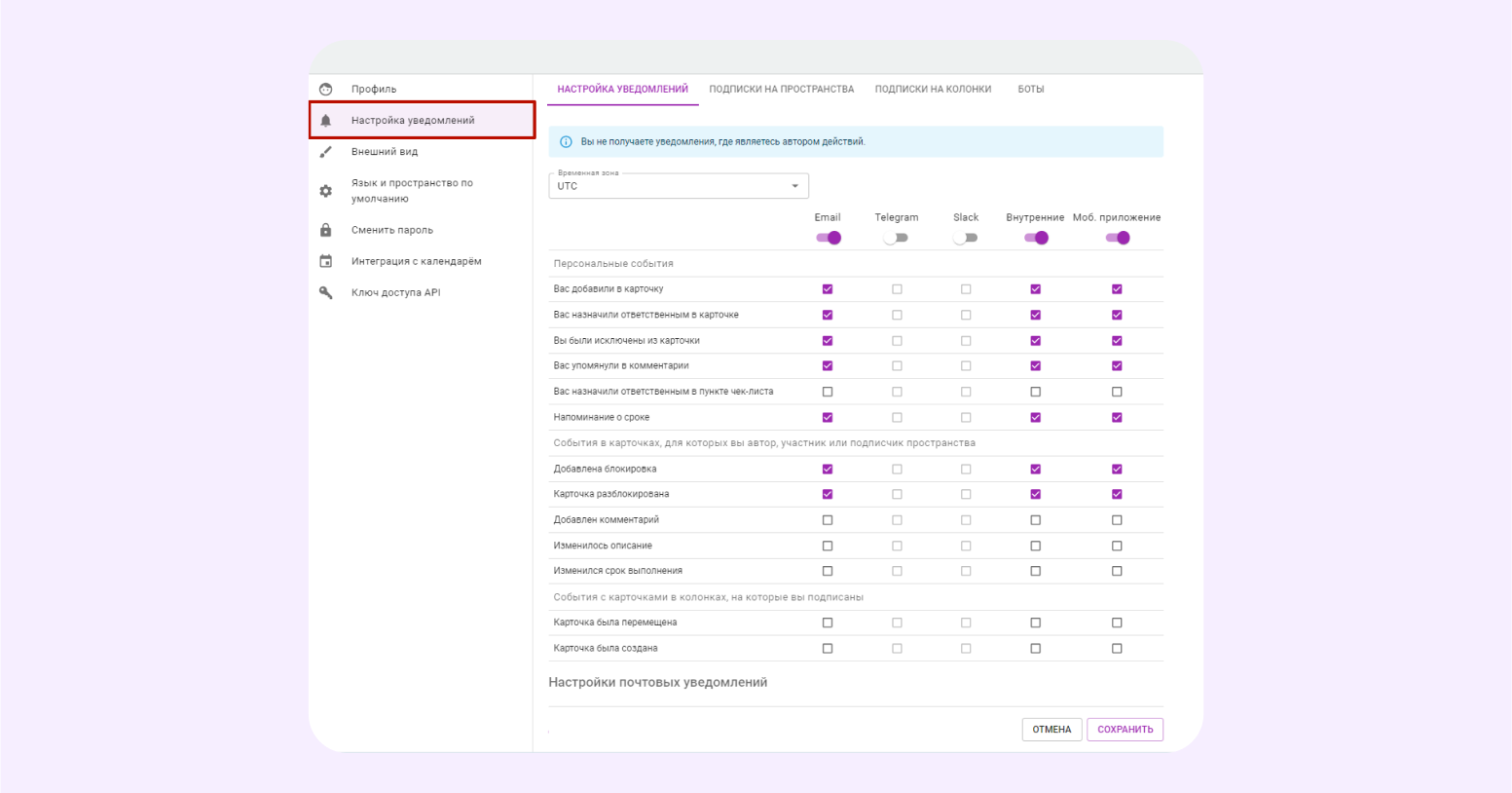Viewport: 1512px width, 793px height.
Task: Click the Персональные события section label
Action: coord(613,264)
